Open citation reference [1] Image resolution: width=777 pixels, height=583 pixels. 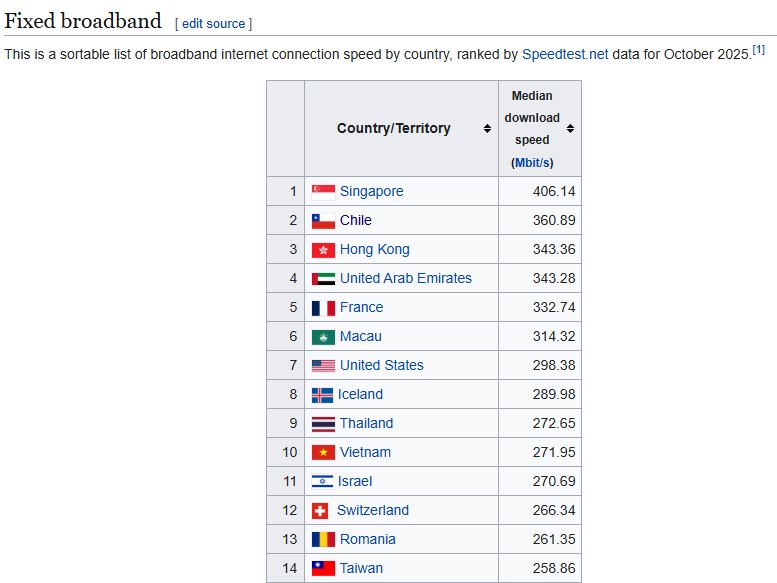pyautogui.click(x=759, y=50)
